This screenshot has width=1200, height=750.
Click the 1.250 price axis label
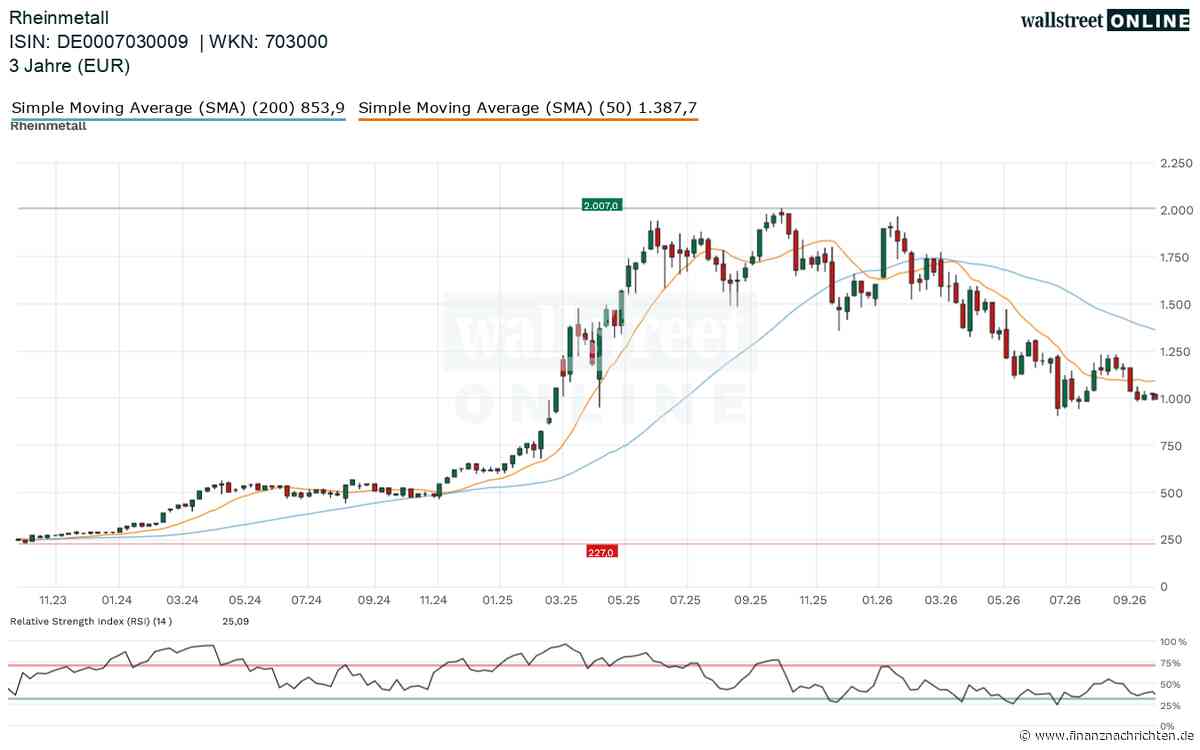1173,351
